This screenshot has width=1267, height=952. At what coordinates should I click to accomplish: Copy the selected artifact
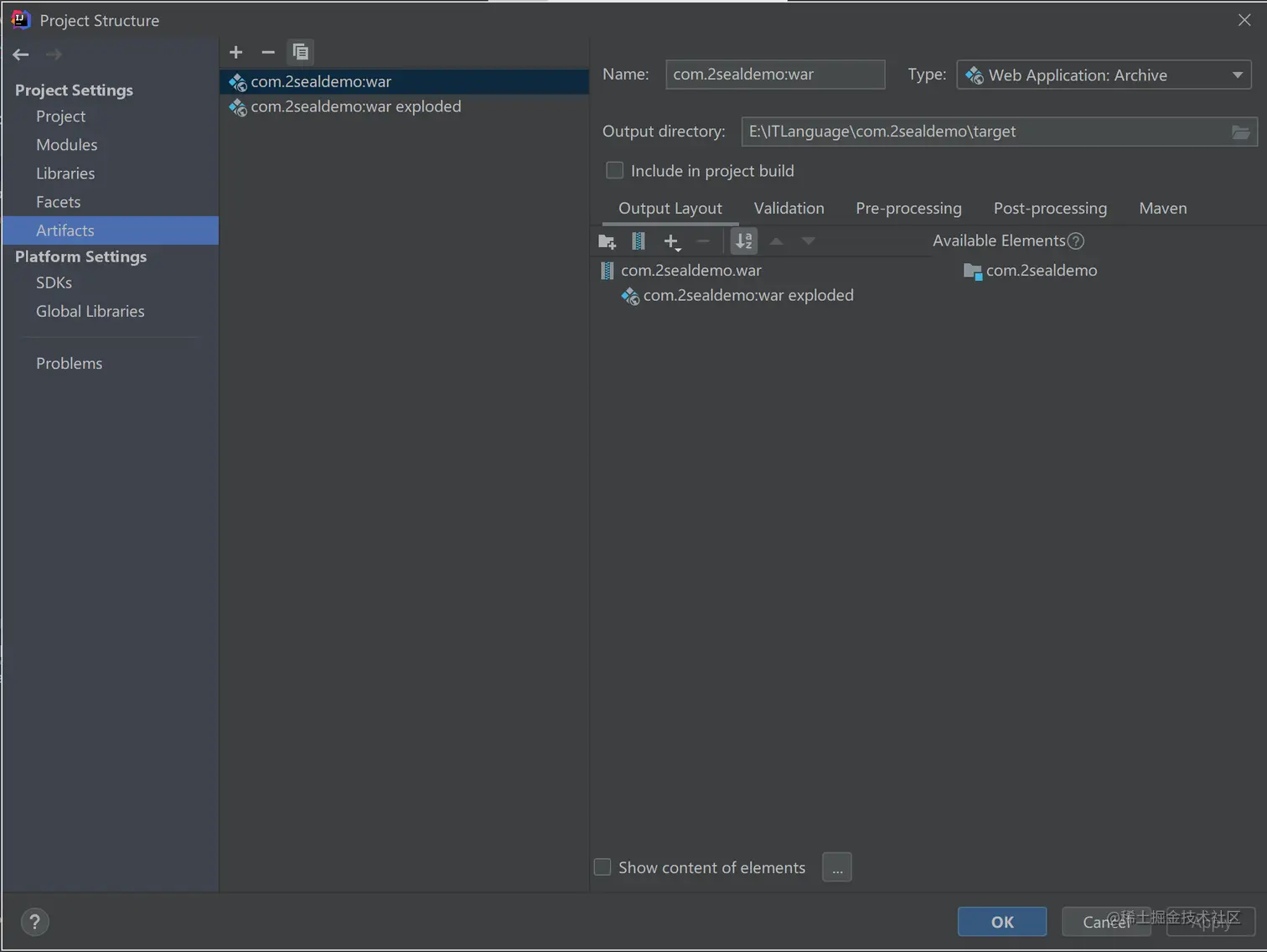tap(300, 52)
